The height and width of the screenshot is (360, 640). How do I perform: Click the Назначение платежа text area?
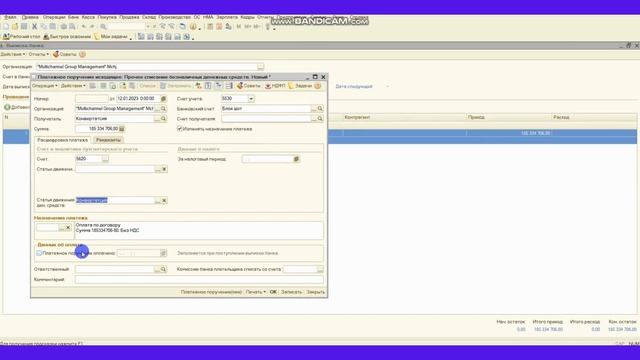point(199,231)
